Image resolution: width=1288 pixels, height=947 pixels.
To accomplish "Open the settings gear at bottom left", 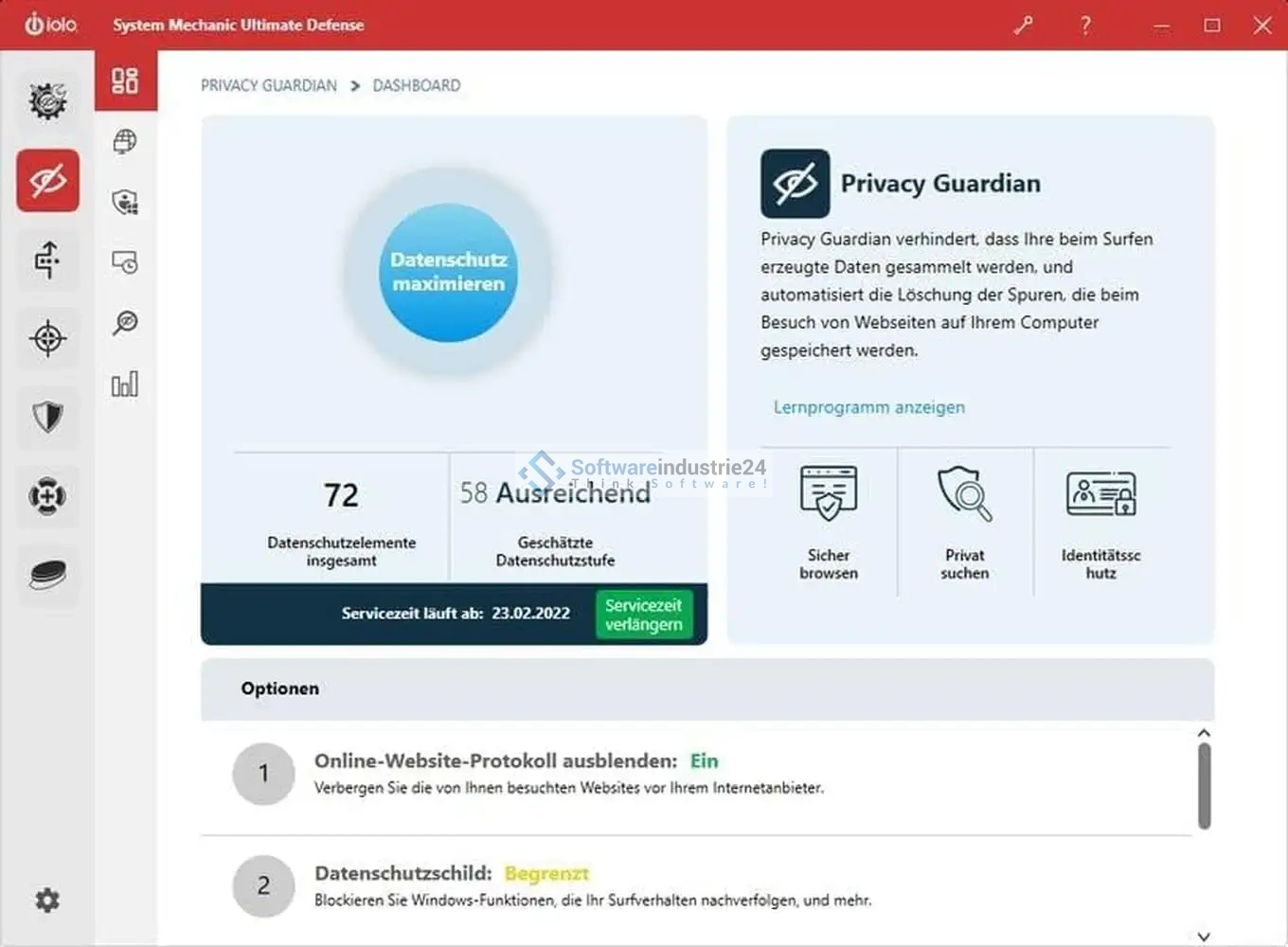I will [x=47, y=900].
